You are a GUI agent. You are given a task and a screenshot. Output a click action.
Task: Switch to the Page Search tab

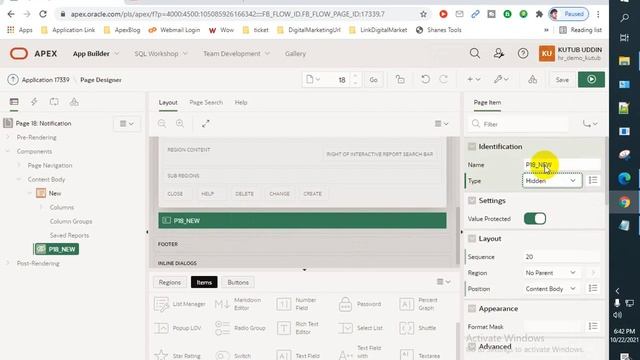coord(206,102)
